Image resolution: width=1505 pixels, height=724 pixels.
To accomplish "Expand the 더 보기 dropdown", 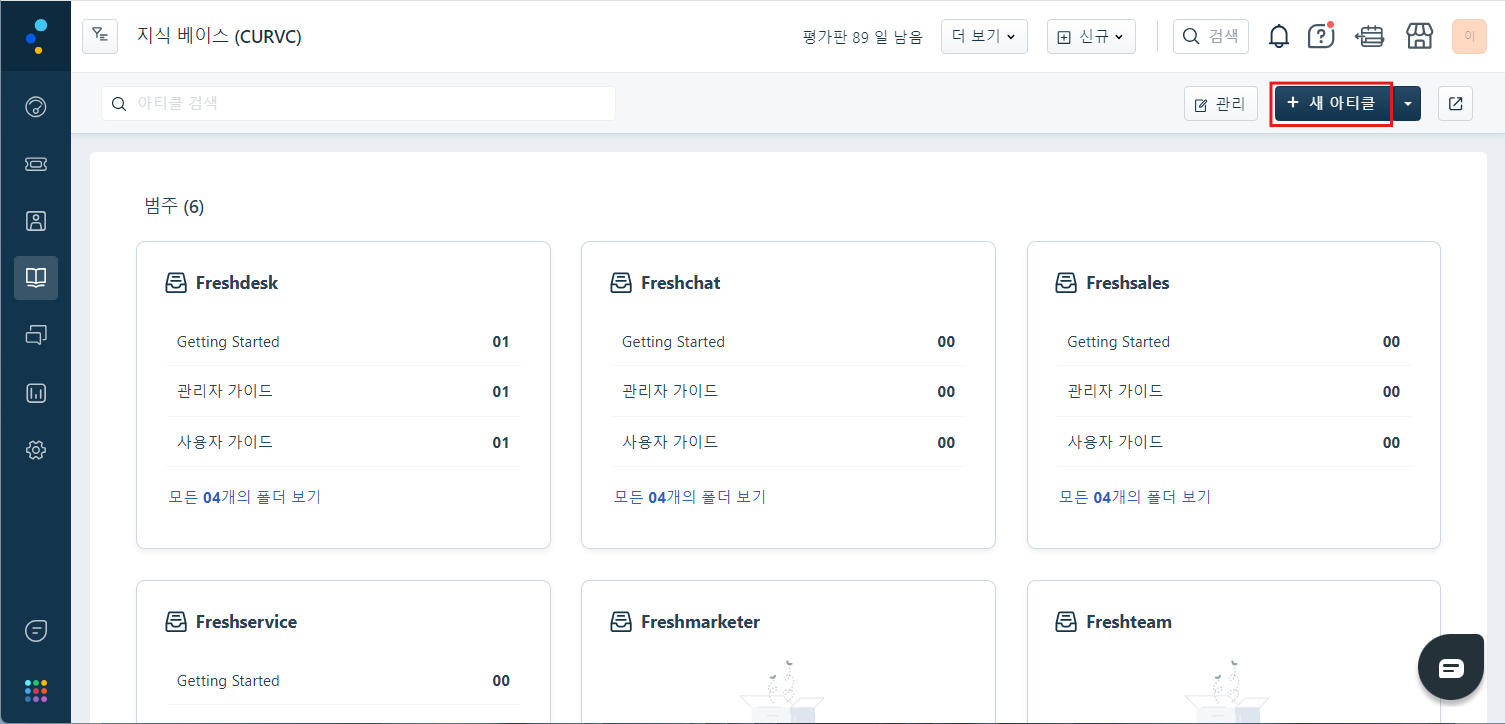I will coord(983,37).
